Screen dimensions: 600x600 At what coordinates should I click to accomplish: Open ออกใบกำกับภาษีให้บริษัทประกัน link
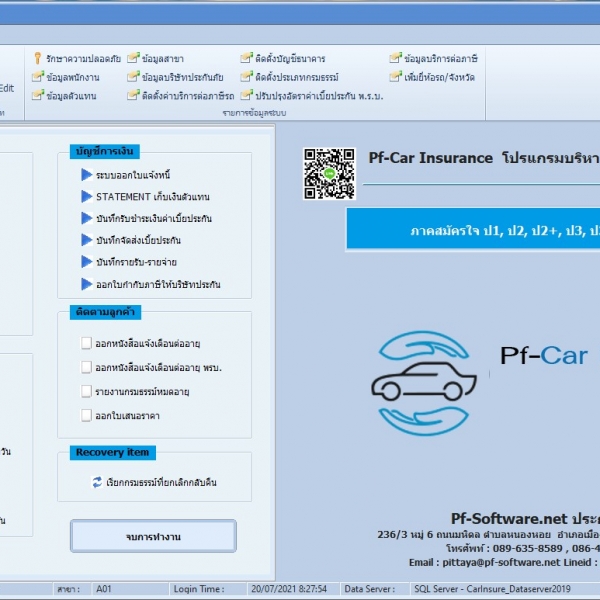tap(158, 284)
